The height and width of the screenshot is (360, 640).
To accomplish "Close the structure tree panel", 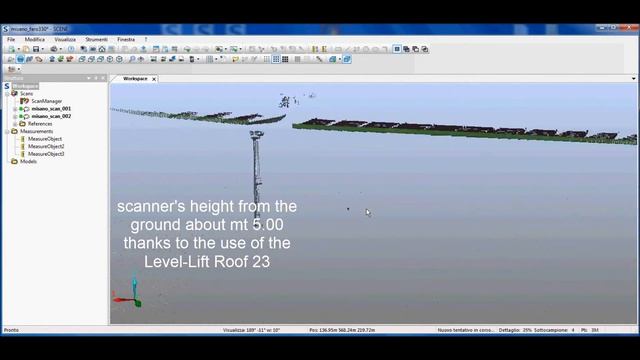I will (103, 78).
